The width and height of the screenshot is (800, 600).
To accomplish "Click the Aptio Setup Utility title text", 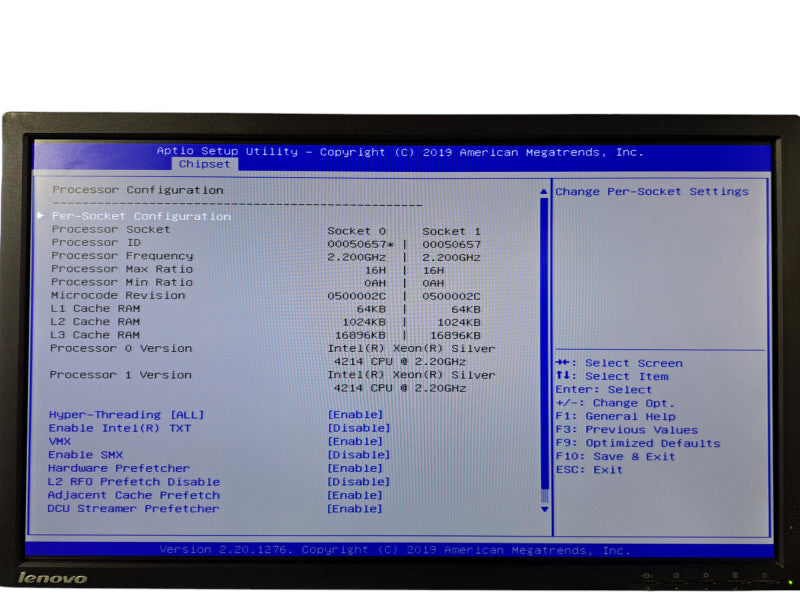I will (x=400, y=152).
